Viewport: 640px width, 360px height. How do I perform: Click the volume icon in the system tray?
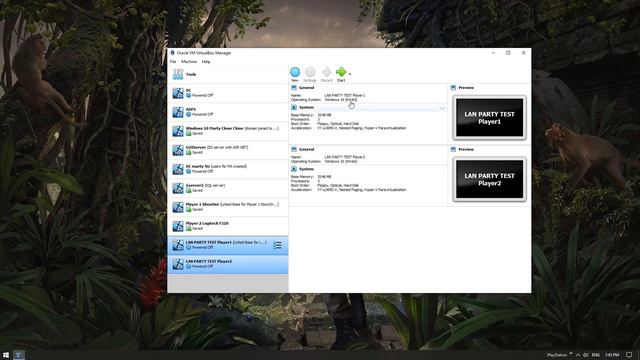click(x=586, y=355)
